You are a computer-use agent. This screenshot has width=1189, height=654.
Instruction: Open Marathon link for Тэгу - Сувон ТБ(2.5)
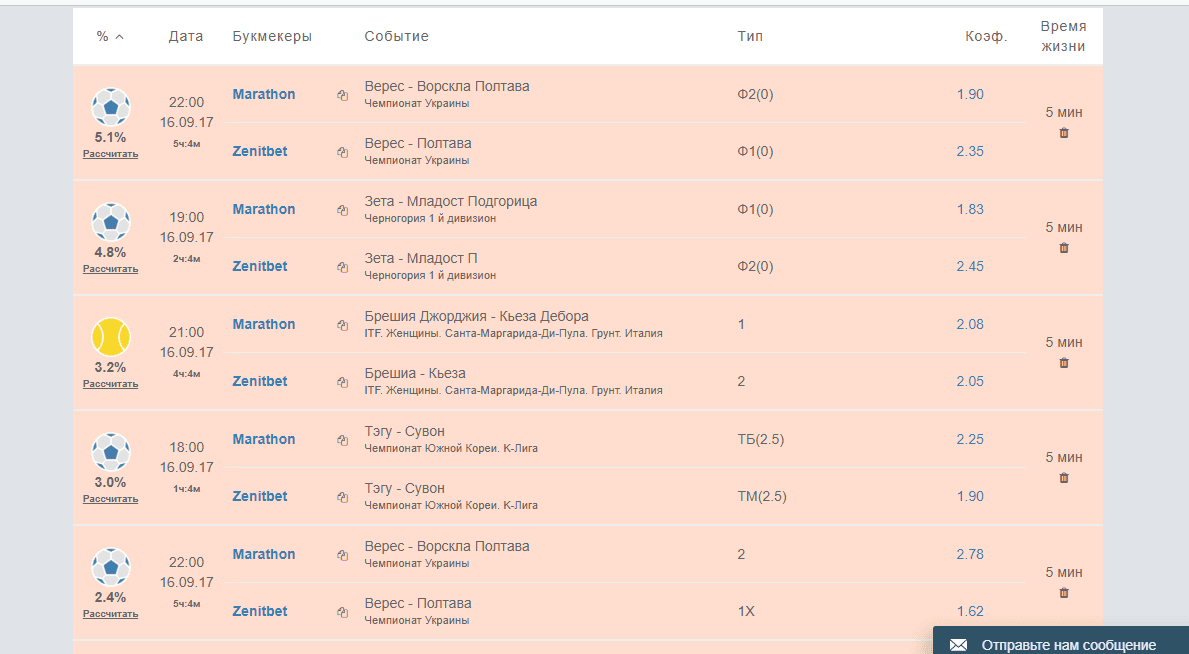click(264, 439)
